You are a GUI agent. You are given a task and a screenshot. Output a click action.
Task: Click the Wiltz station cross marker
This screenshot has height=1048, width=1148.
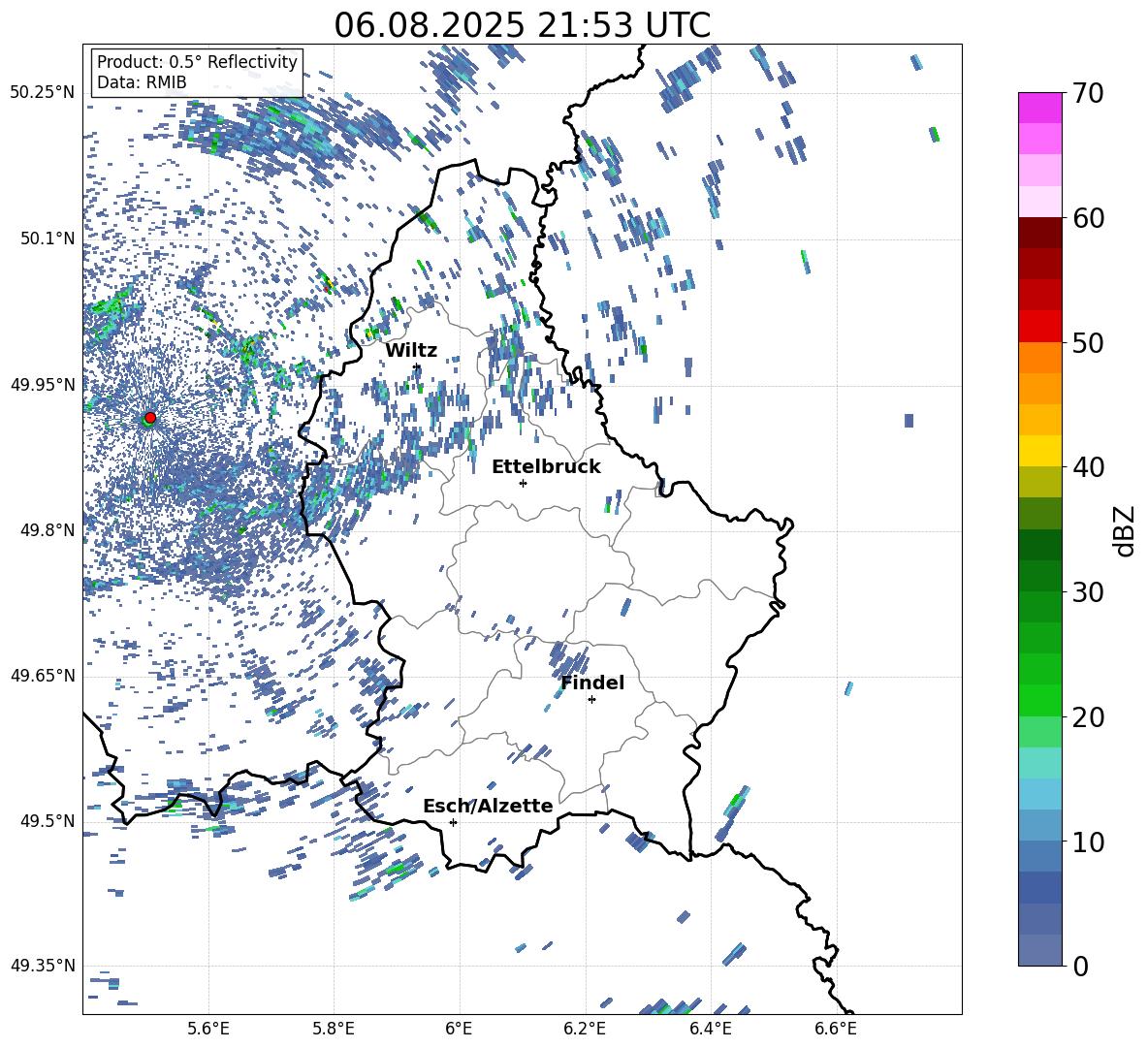(x=417, y=366)
